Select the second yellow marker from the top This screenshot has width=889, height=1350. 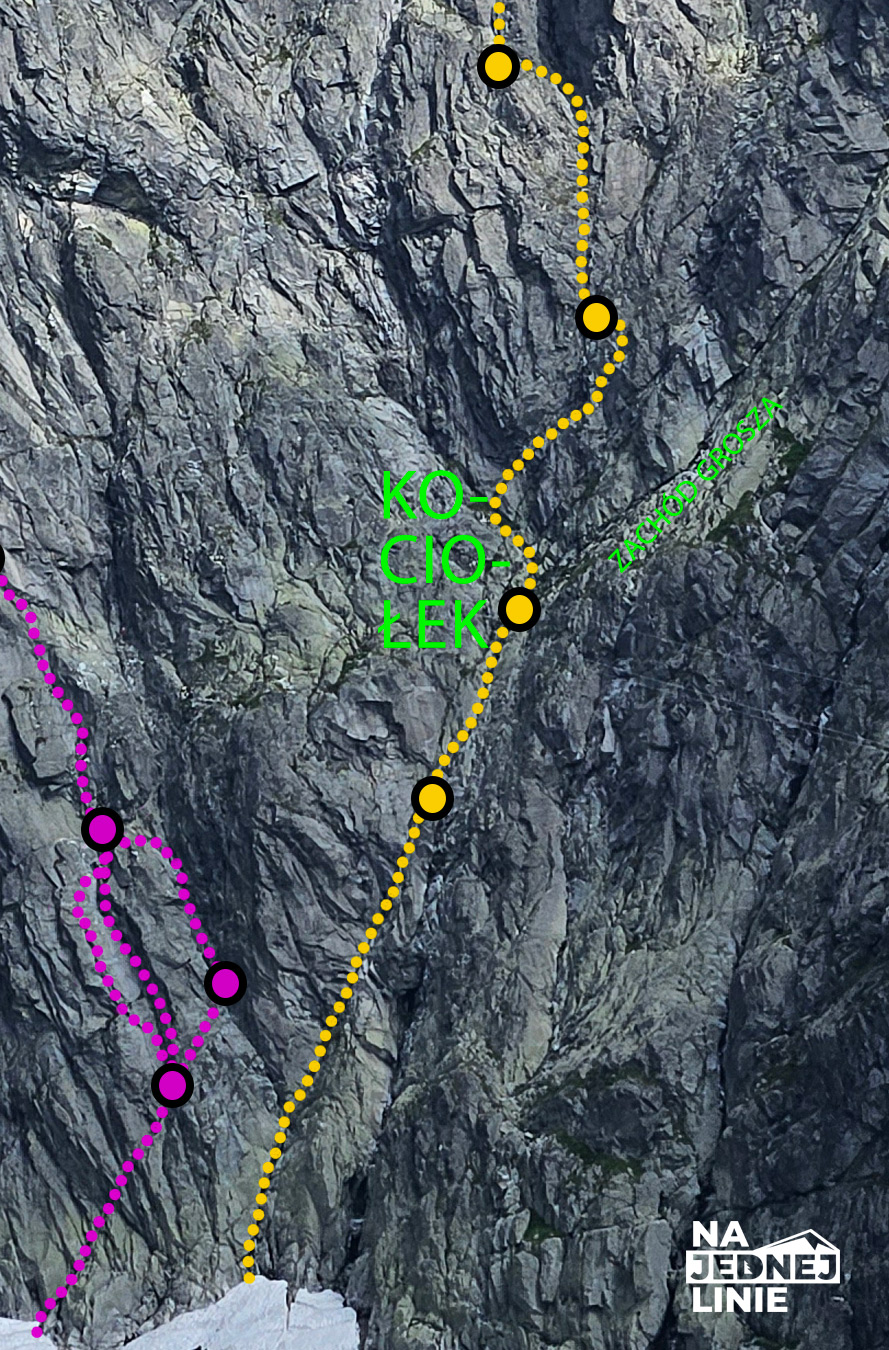(596, 318)
